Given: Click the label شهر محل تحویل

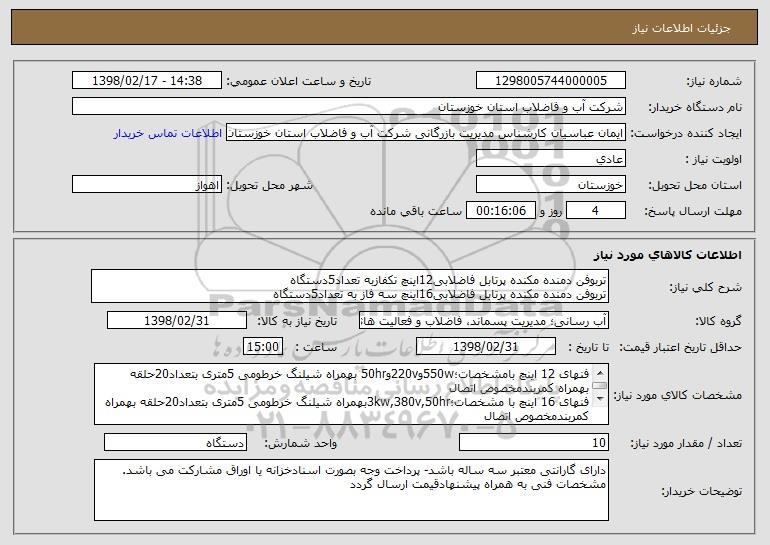Looking at the screenshot, I should click(270, 185).
